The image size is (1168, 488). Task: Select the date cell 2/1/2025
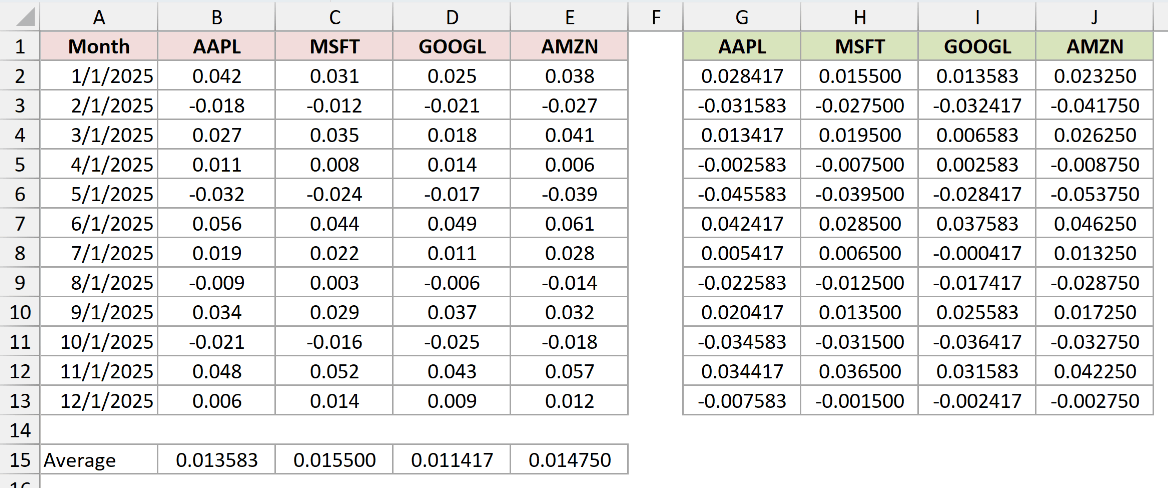(98, 106)
